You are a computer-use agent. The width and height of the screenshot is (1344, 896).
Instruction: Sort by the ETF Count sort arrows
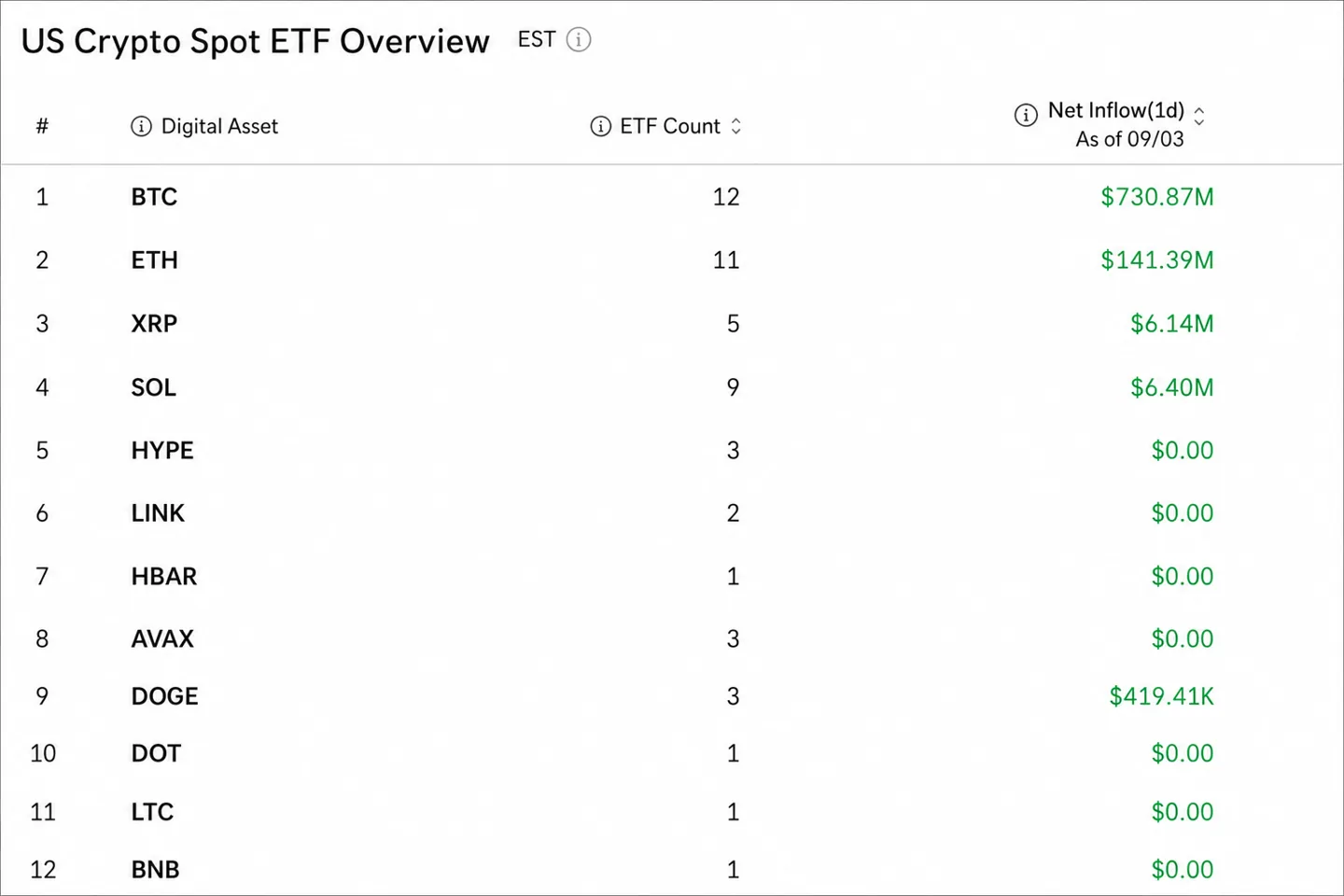tap(736, 126)
